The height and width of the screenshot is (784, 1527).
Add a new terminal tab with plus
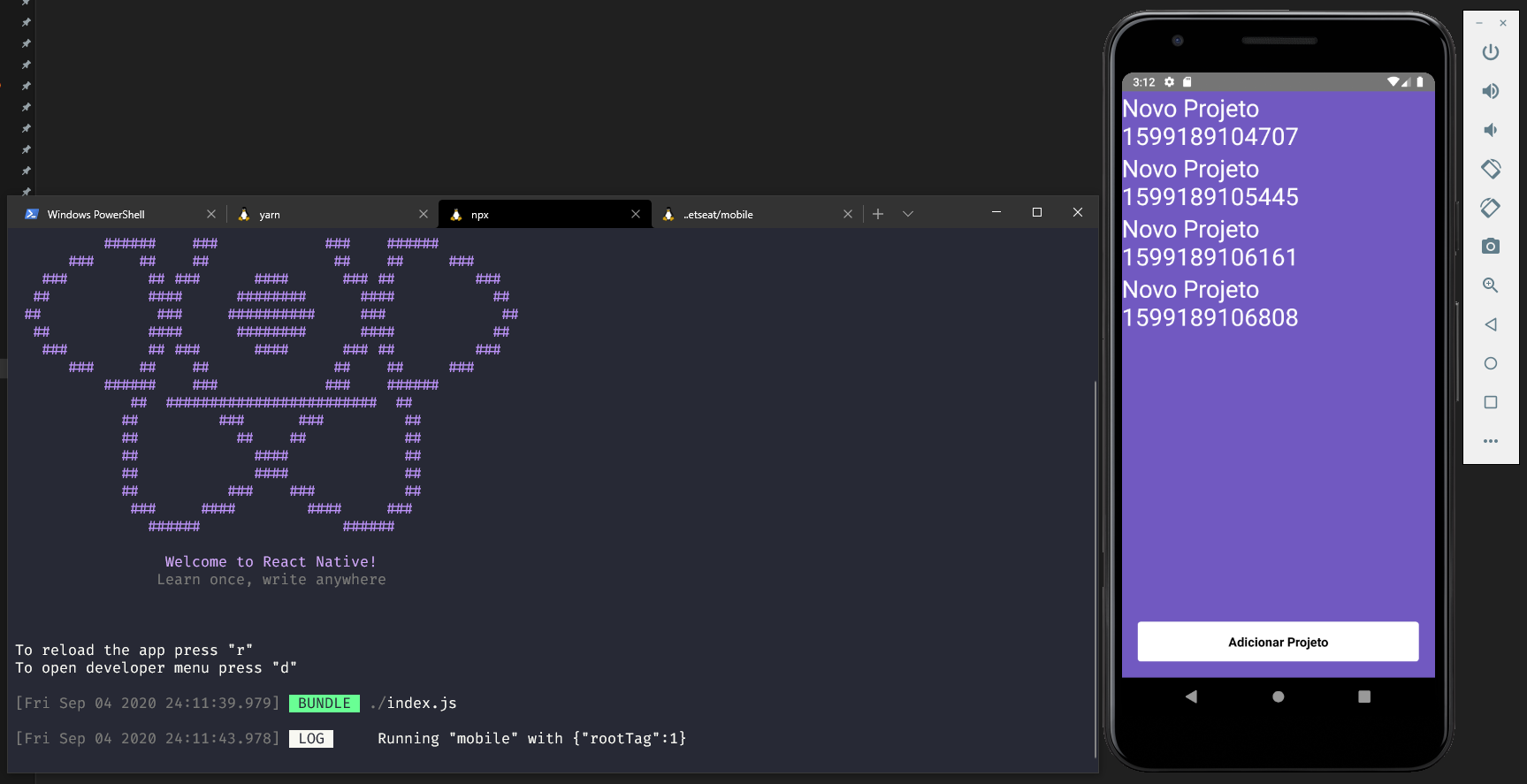click(x=878, y=214)
